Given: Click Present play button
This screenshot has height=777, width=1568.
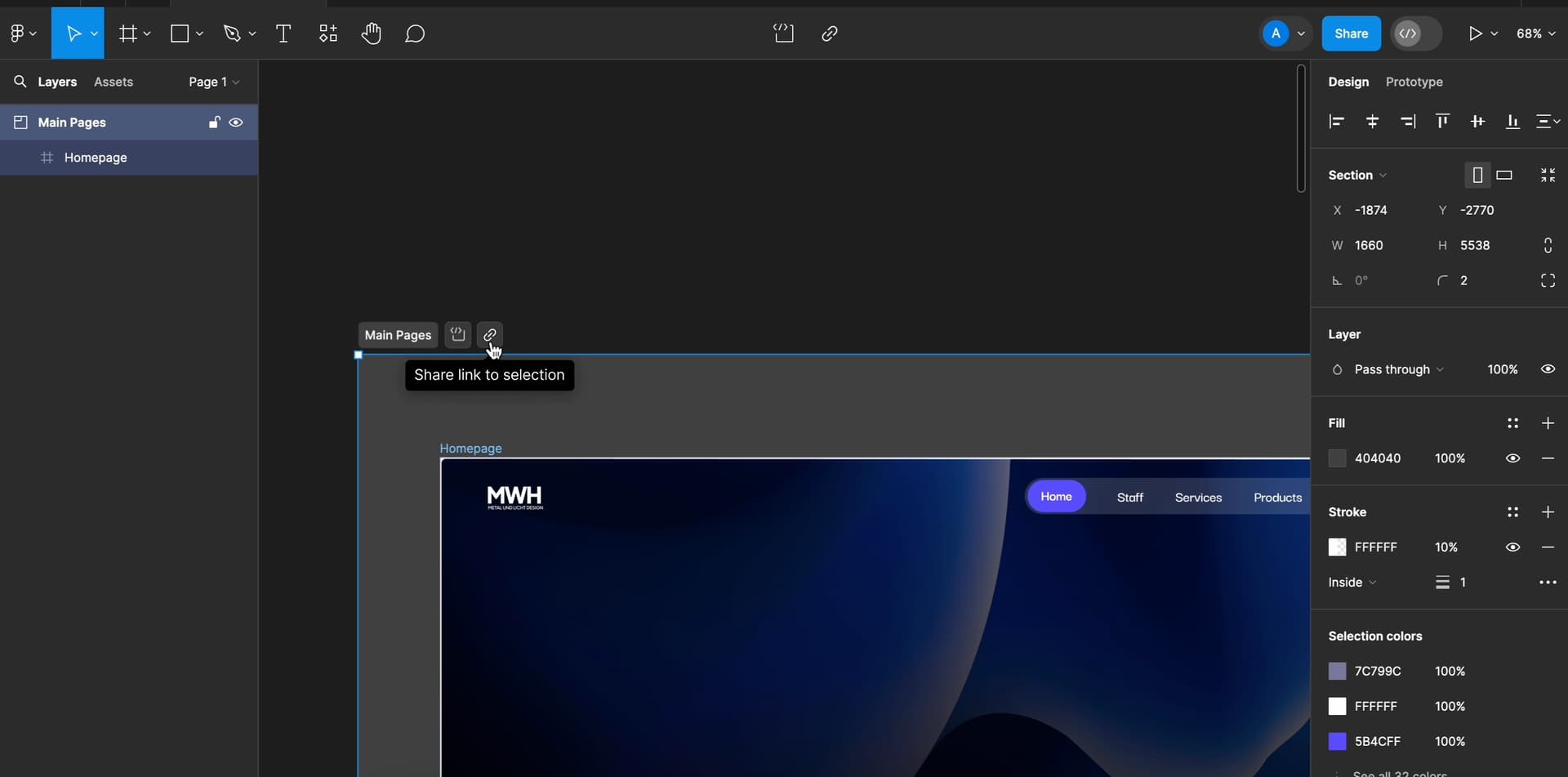Looking at the screenshot, I should pos(1475,33).
